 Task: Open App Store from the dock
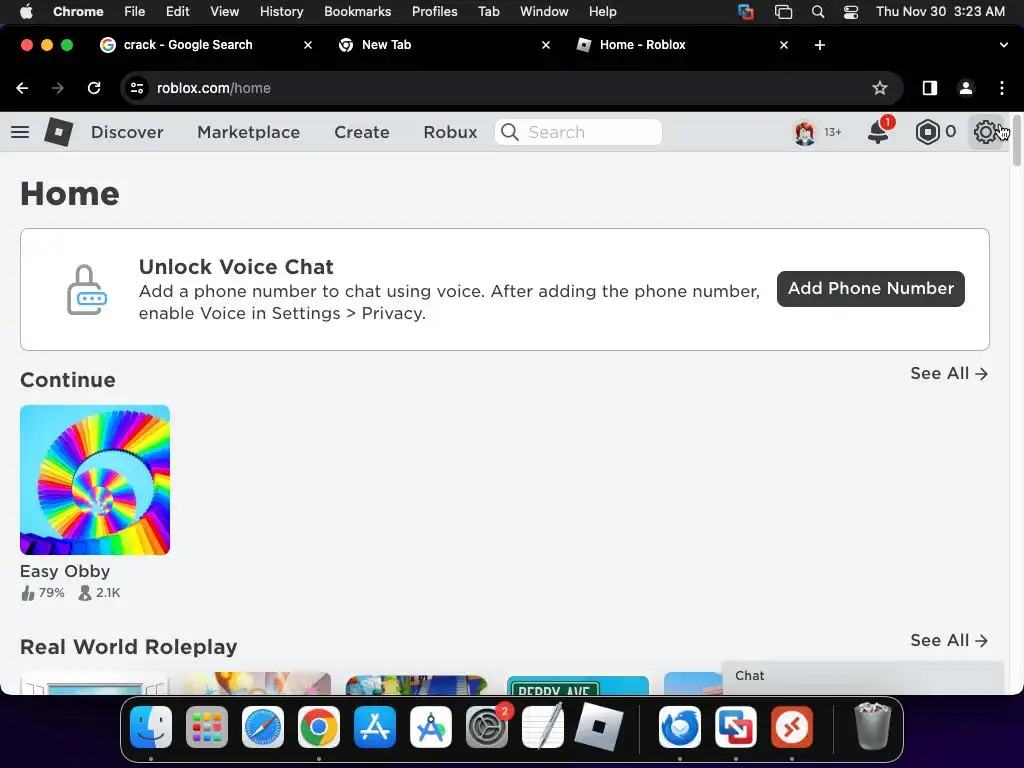(374, 727)
